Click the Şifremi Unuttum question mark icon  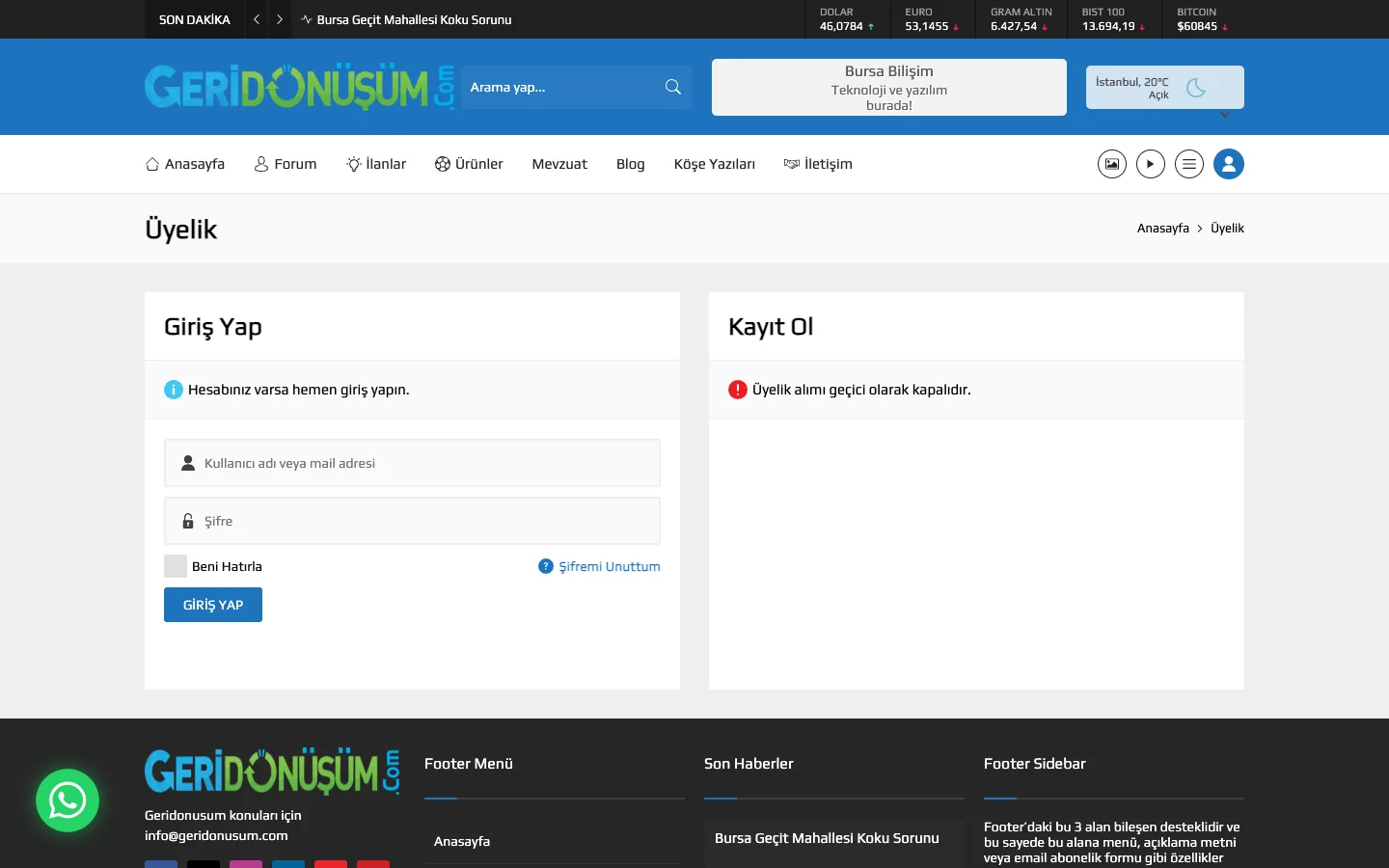coord(546,566)
